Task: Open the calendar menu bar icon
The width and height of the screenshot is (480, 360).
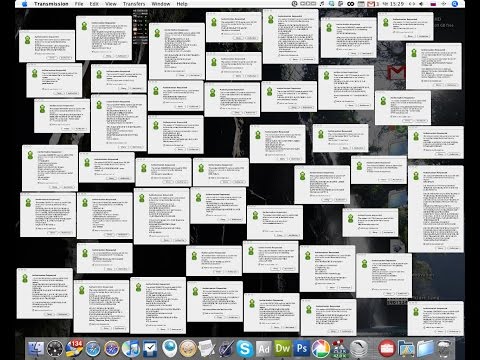Action: tap(361, 4)
